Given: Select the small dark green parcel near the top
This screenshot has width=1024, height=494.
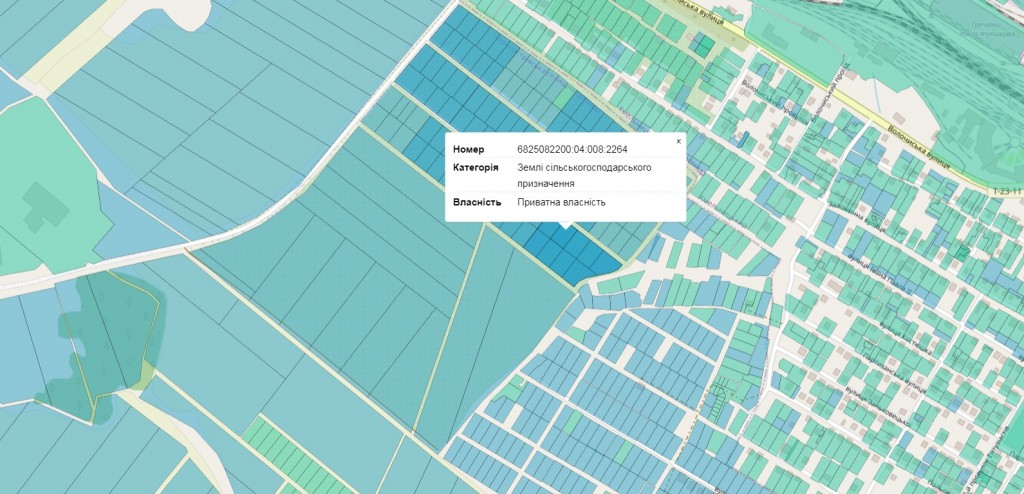Looking at the screenshot, I should [704, 45].
